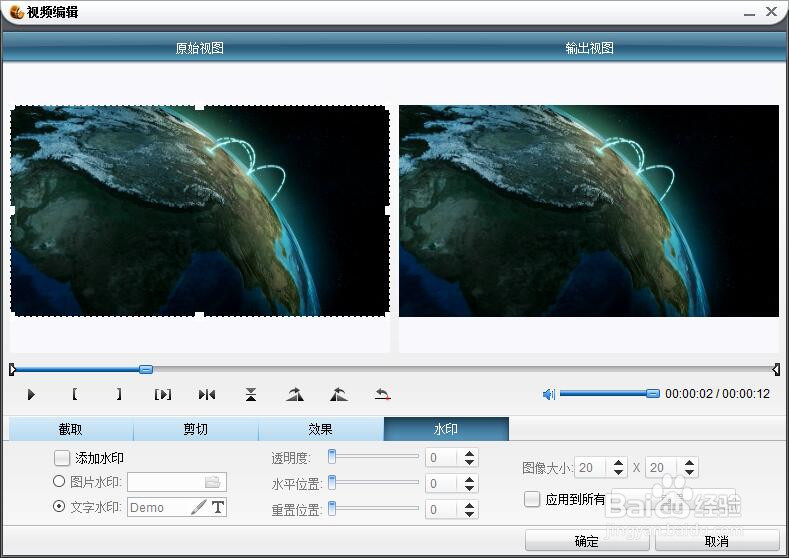Click the 输出视图 preview image
Image resolution: width=789 pixels, height=558 pixels.
[589, 211]
